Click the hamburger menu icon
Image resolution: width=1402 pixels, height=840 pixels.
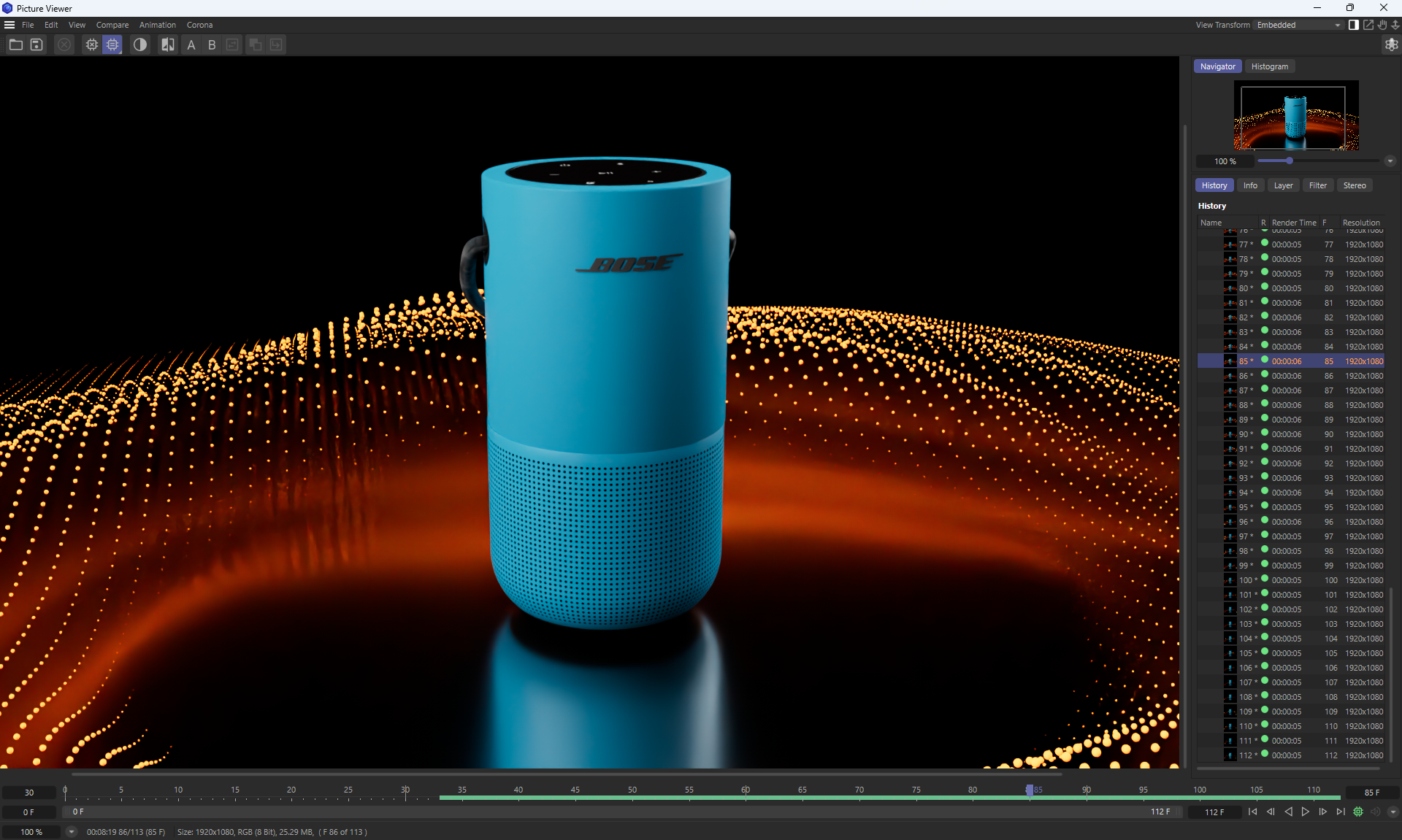click(9, 25)
